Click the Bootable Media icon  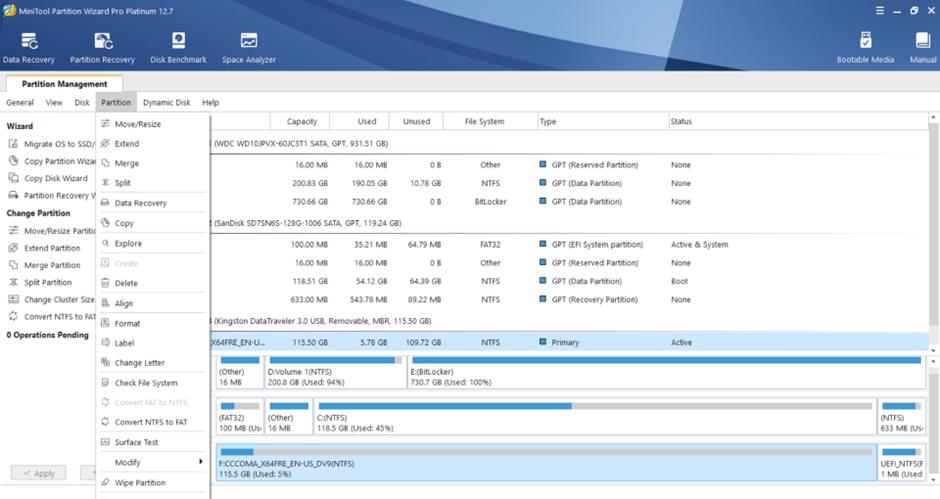[866, 47]
